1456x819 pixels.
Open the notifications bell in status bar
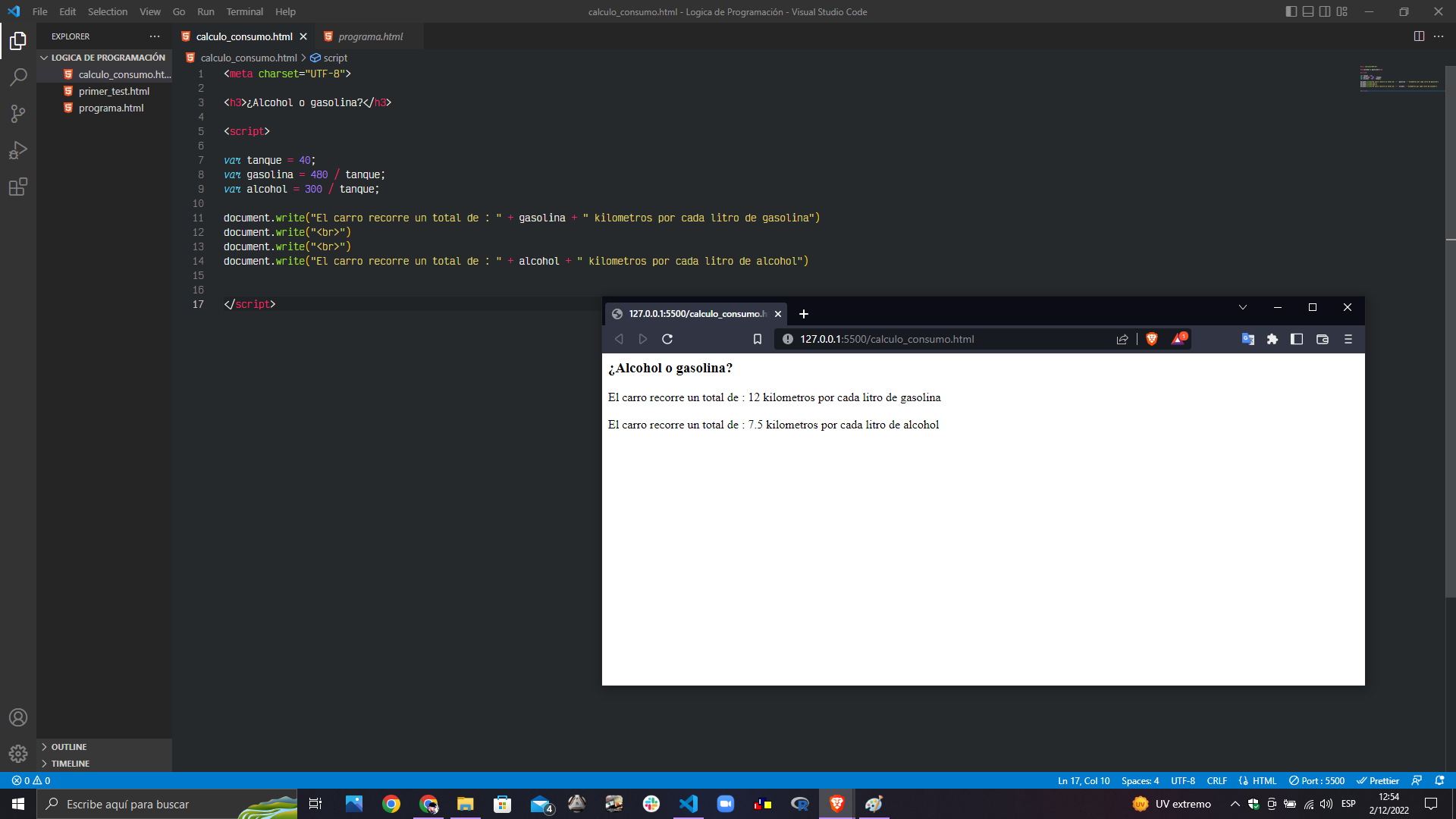[1439, 780]
